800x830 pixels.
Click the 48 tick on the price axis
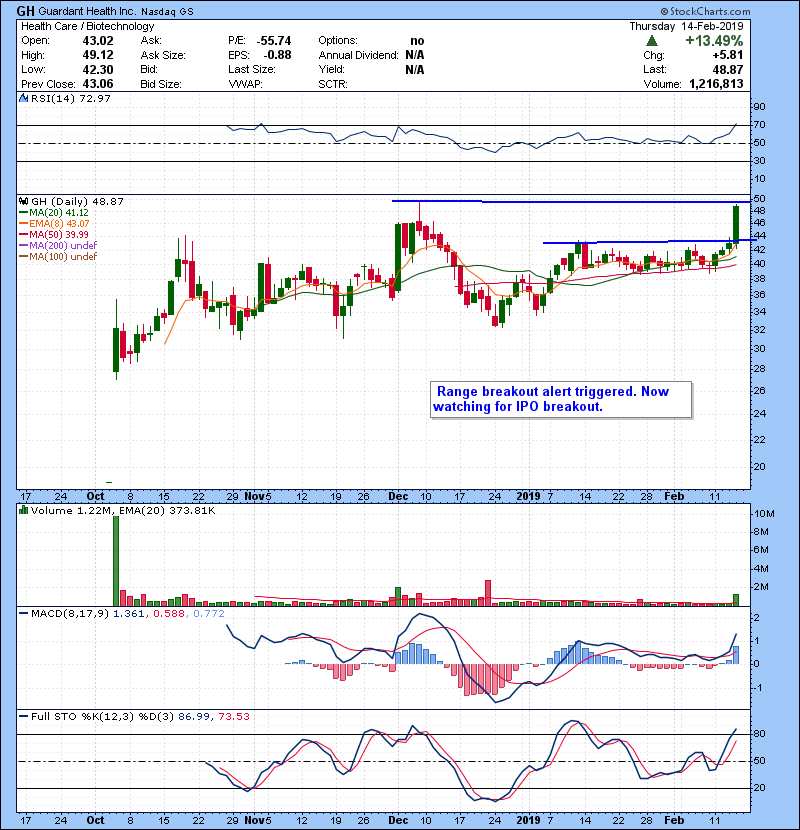pyautogui.click(x=760, y=210)
